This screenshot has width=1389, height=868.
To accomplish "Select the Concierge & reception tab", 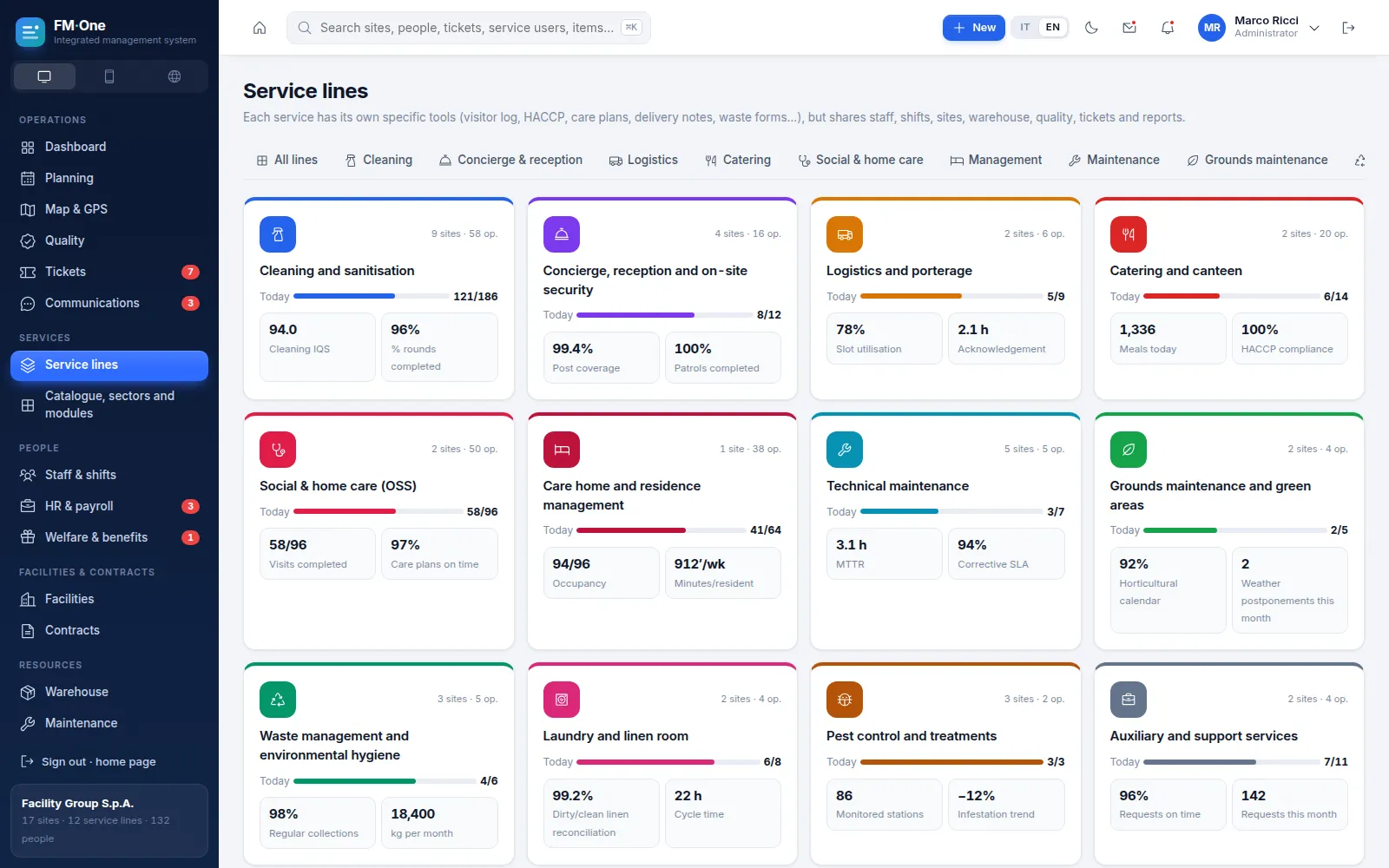I will [510, 160].
